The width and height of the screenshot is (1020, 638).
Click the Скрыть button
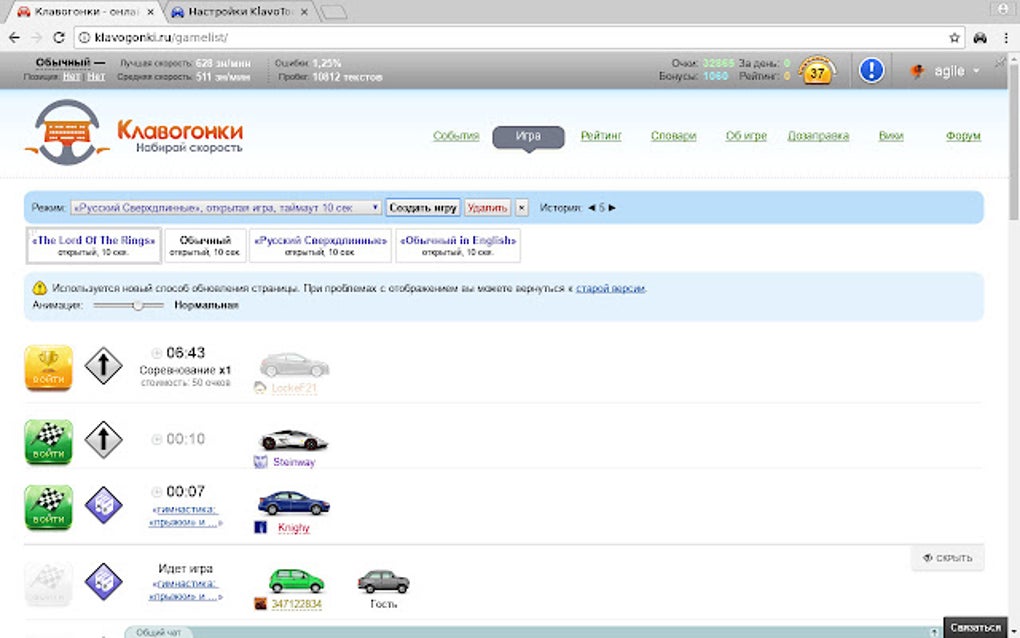(947, 558)
